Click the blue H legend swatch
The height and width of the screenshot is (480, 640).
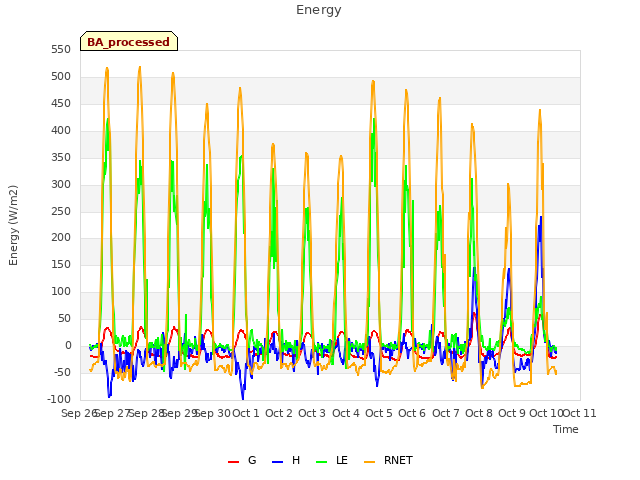[277, 462]
